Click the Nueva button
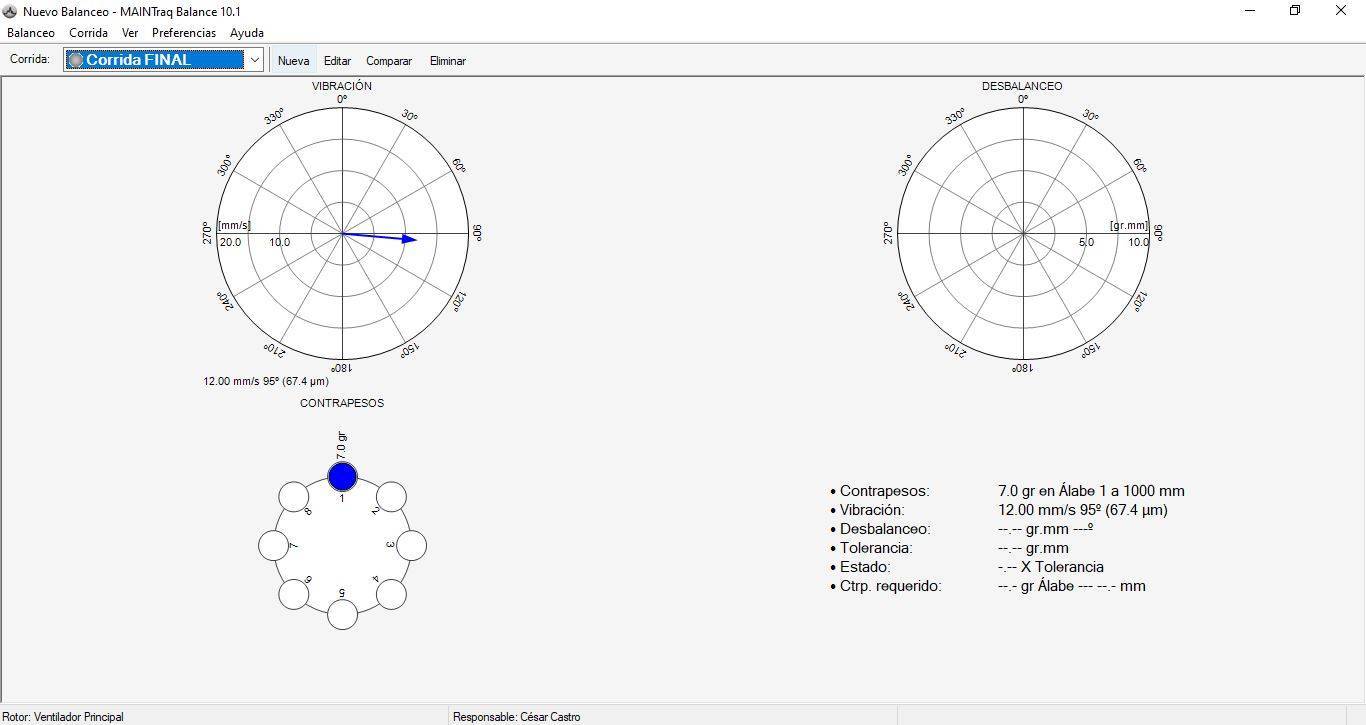Viewport: 1366px width, 725px height. point(293,60)
